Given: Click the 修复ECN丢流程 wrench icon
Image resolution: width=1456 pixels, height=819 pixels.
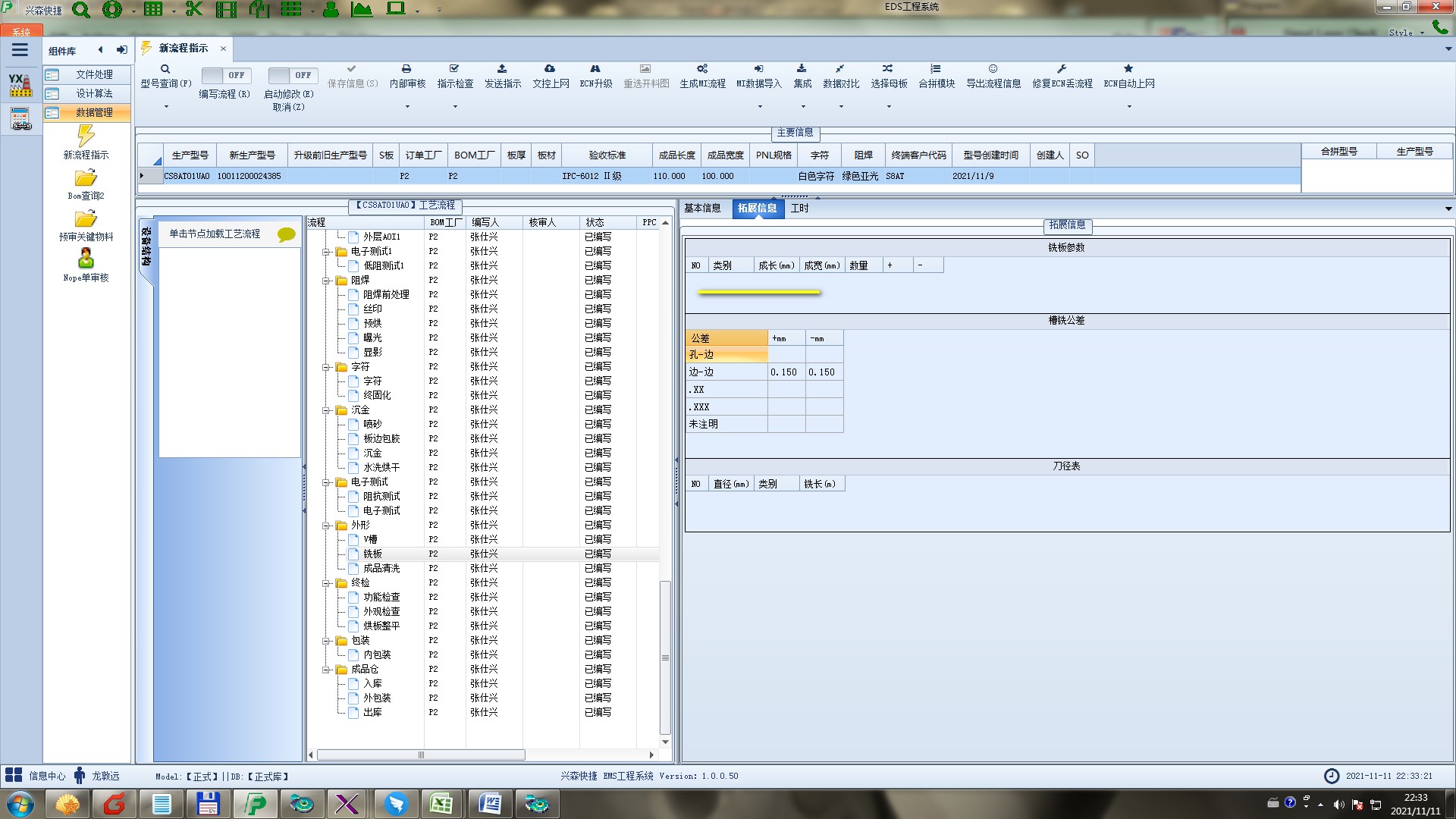Looking at the screenshot, I should click(1062, 69).
